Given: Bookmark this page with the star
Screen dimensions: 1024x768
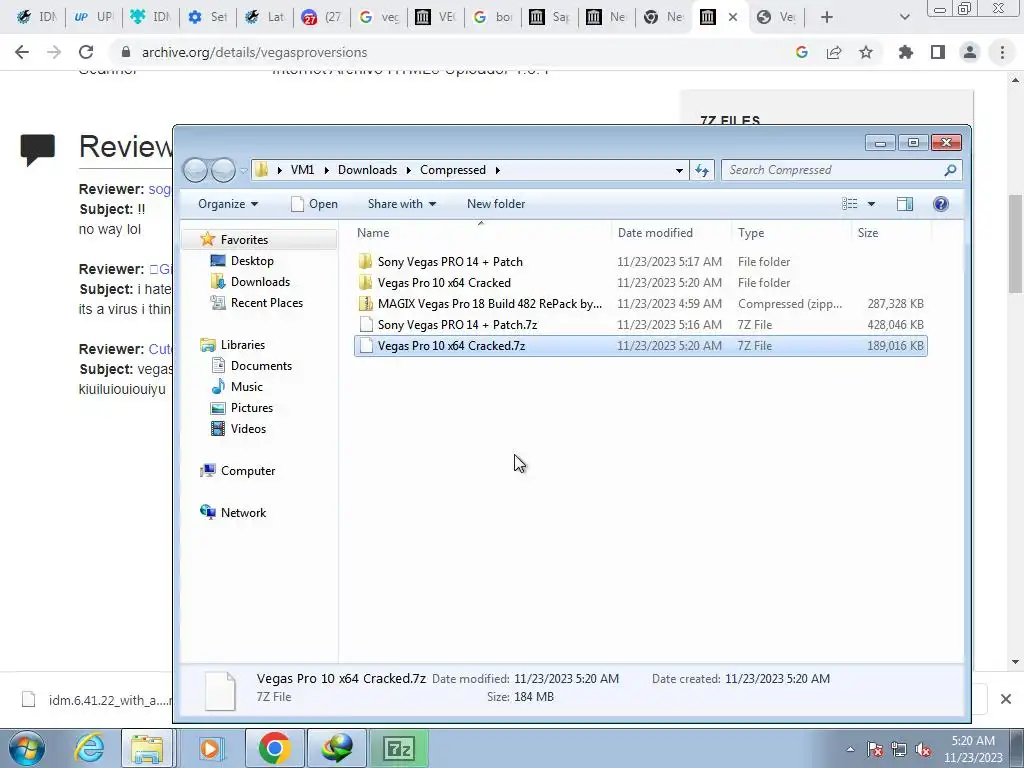Looking at the screenshot, I should pyautogui.click(x=866, y=52).
